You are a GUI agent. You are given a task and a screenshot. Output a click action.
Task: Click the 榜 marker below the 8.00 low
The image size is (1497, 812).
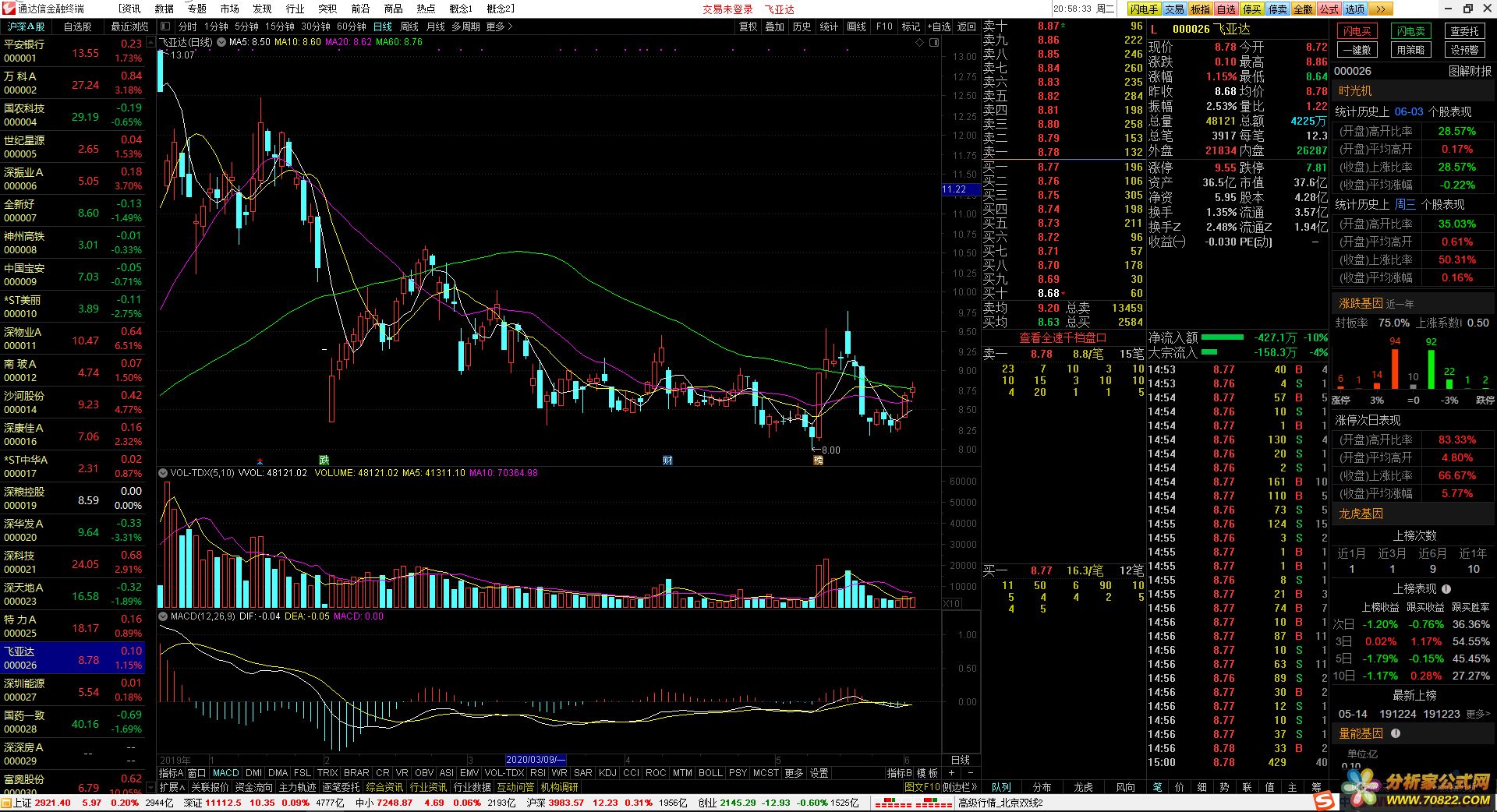pyautogui.click(x=818, y=461)
